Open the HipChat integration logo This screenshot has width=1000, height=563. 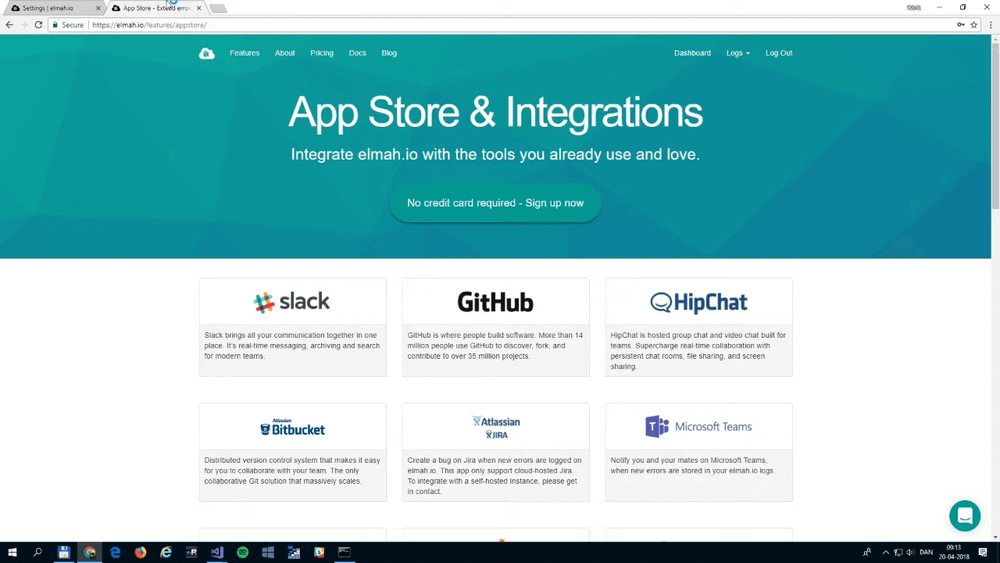coord(698,302)
